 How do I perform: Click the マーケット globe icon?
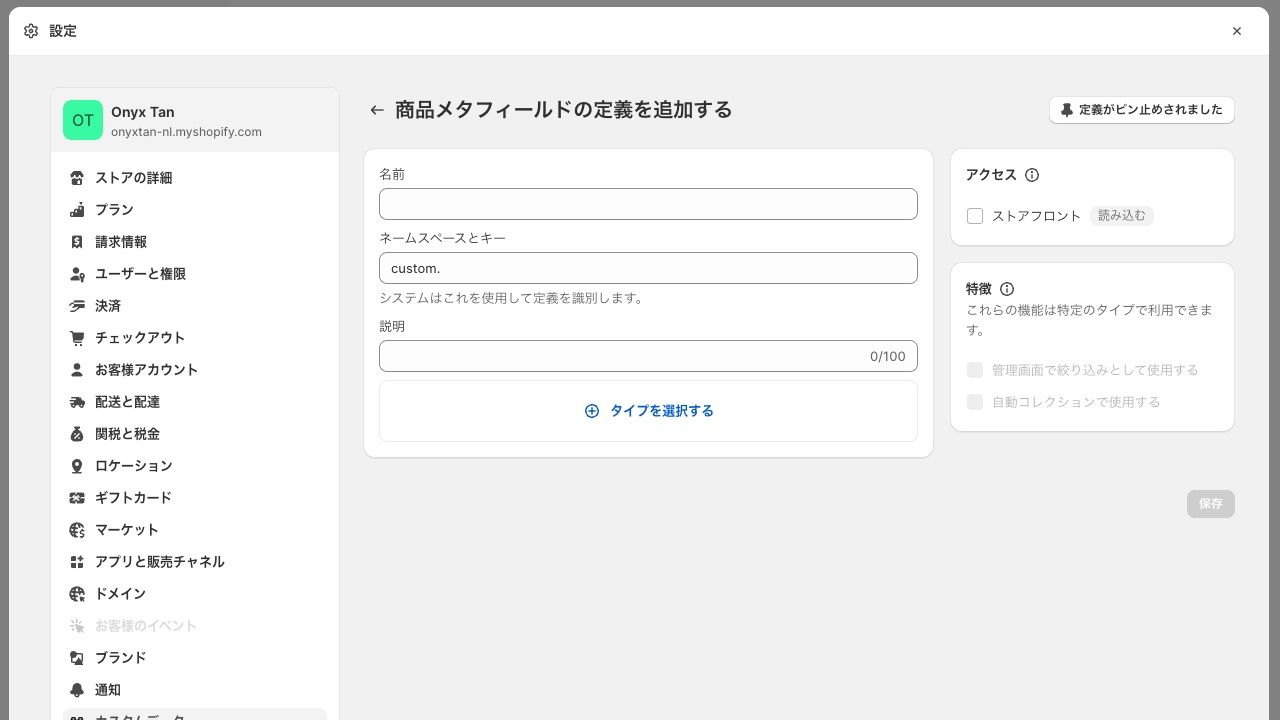(77, 530)
